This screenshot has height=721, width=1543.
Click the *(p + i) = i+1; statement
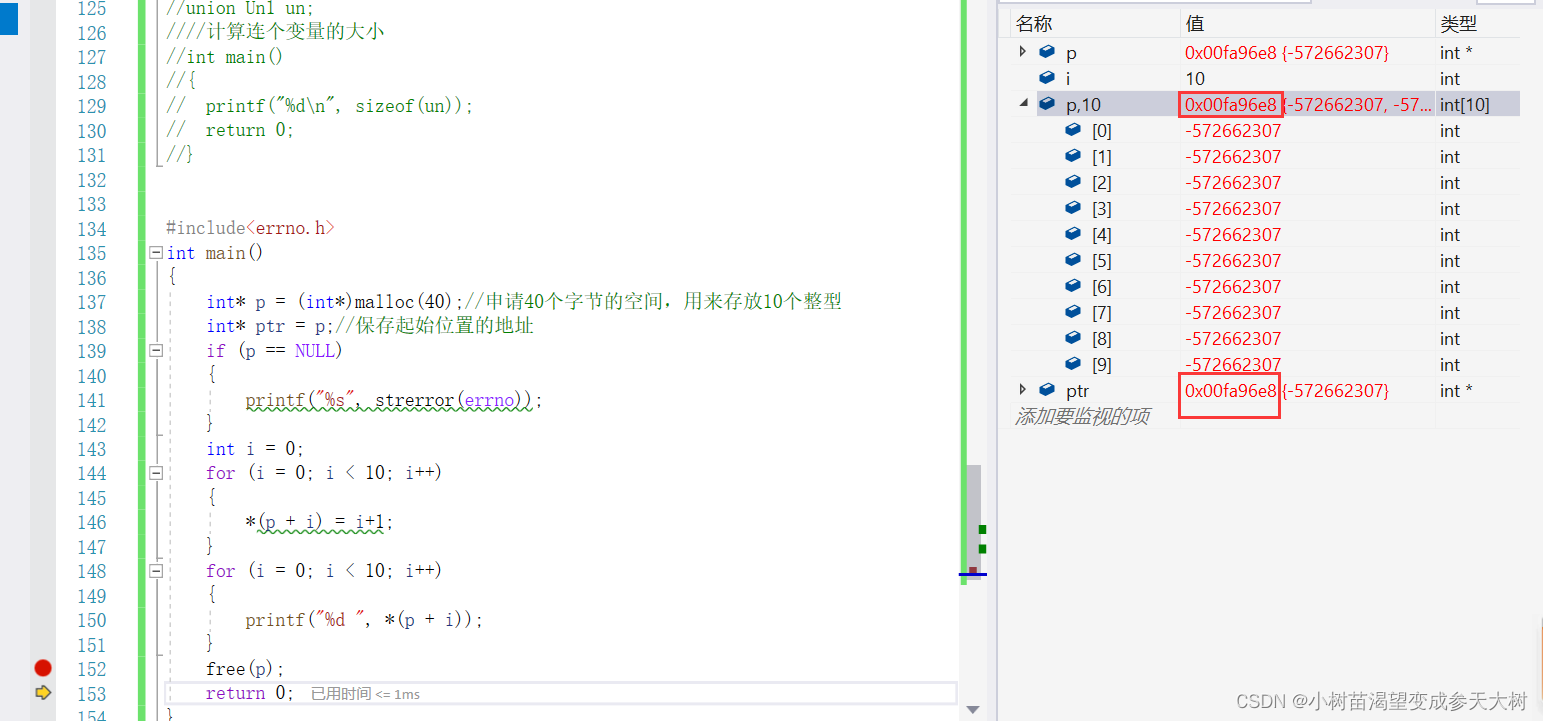(320, 522)
